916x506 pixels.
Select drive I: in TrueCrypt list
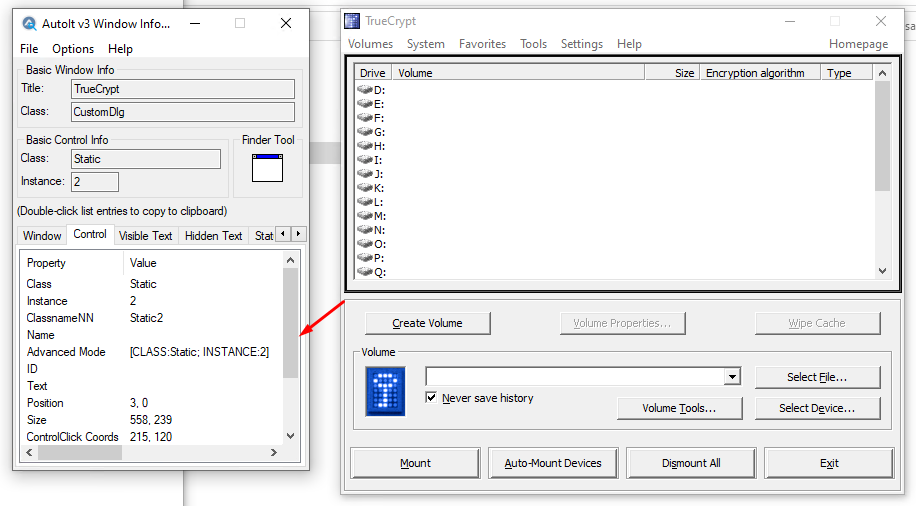(x=372, y=160)
